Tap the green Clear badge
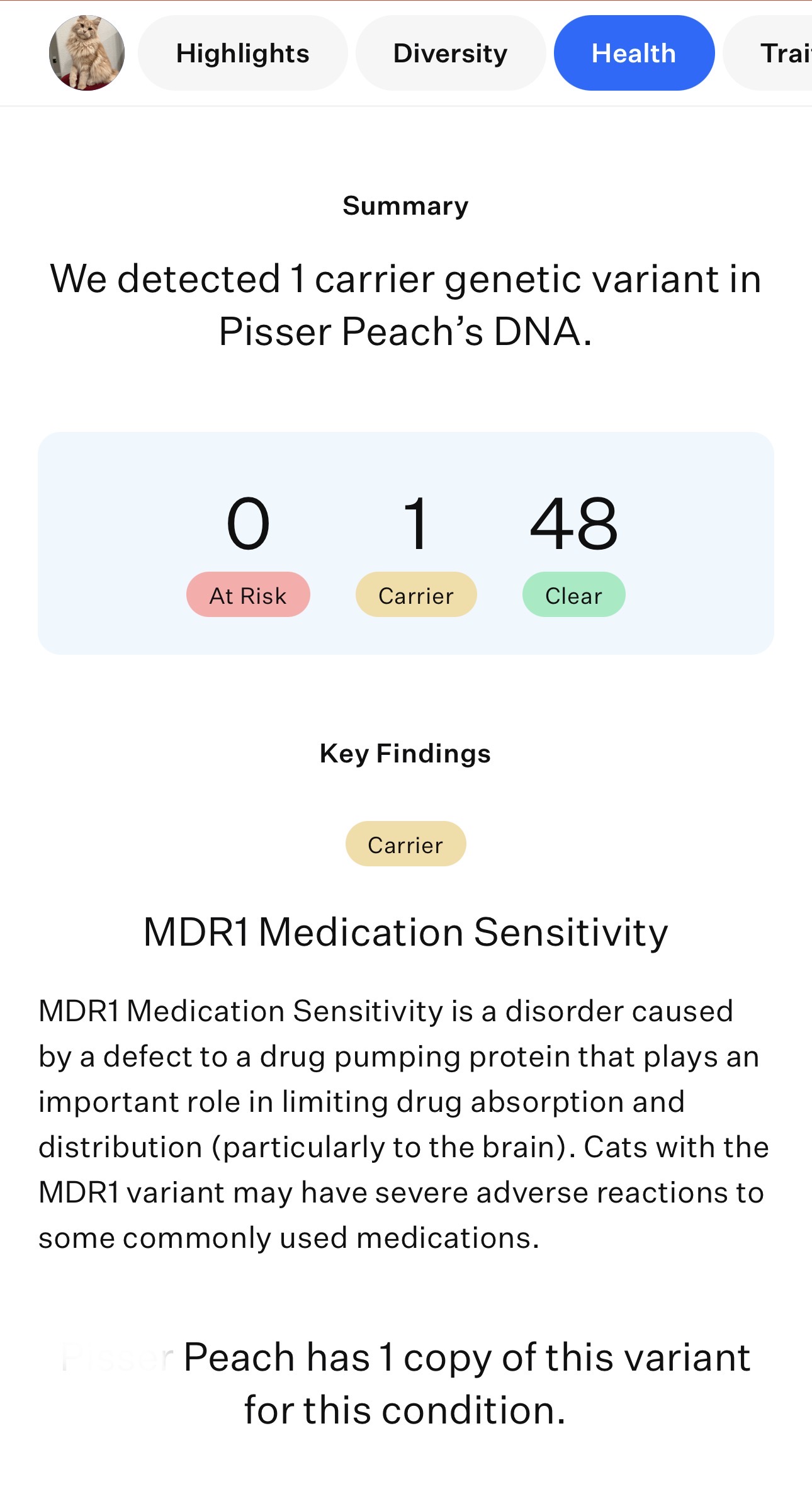This screenshot has width=812, height=1506. (x=573, y=594)
